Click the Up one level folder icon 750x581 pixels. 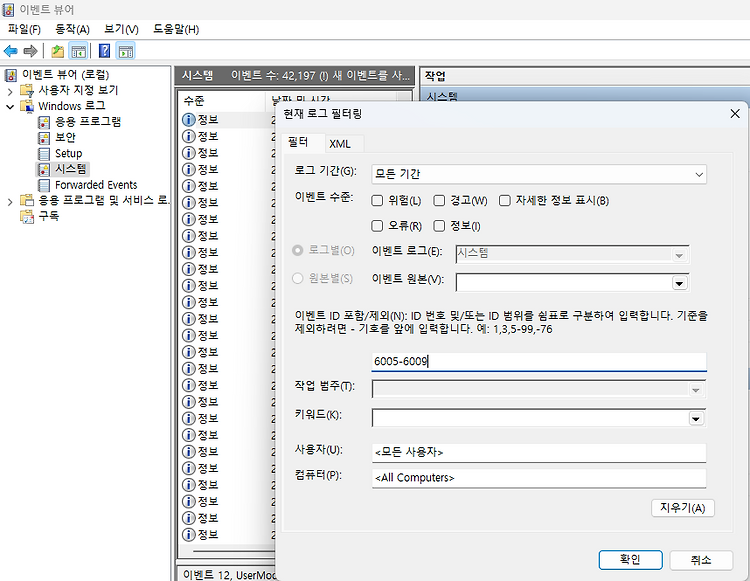pyautogui.click(x=57, y=51)
